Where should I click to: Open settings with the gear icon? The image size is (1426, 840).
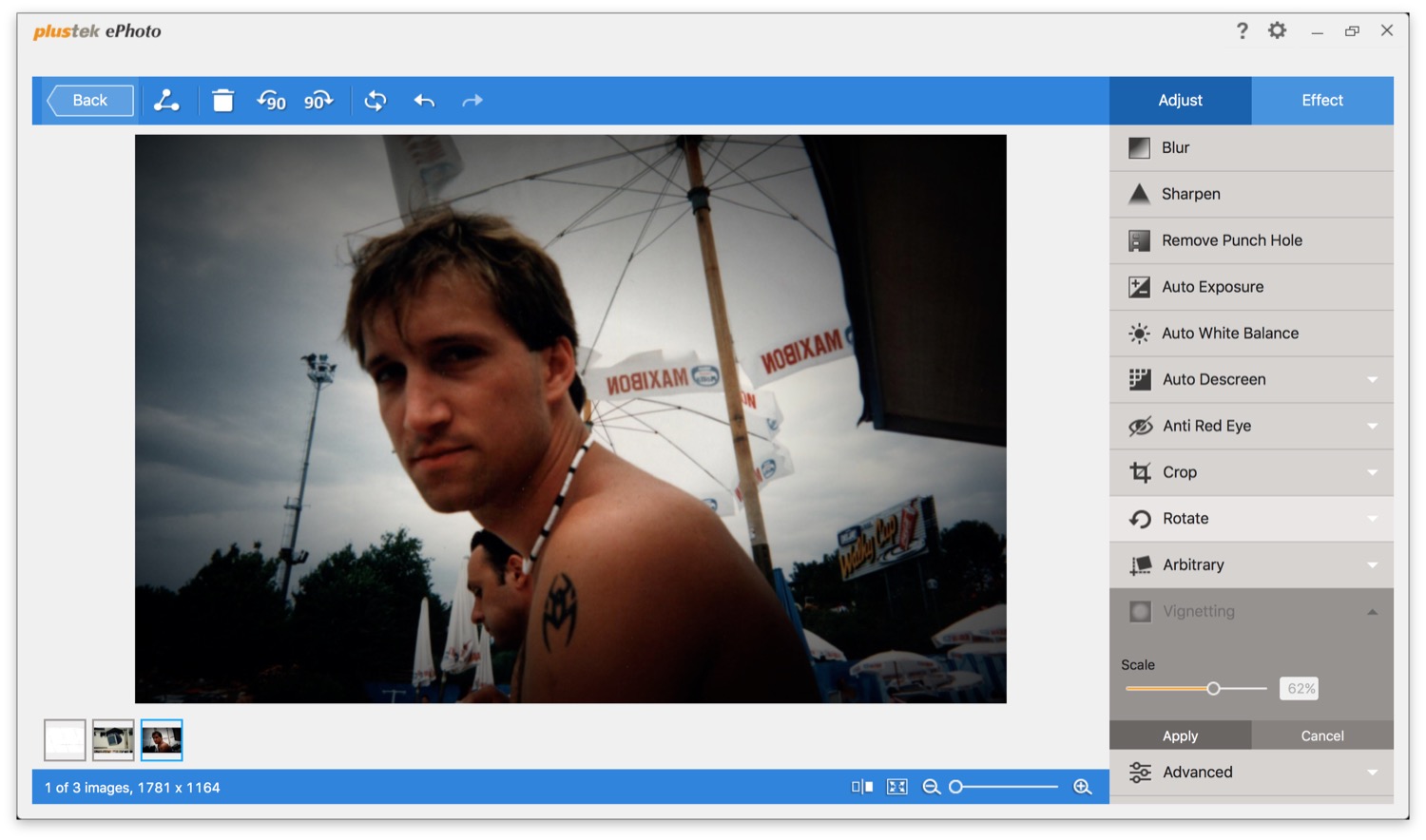1278,30
